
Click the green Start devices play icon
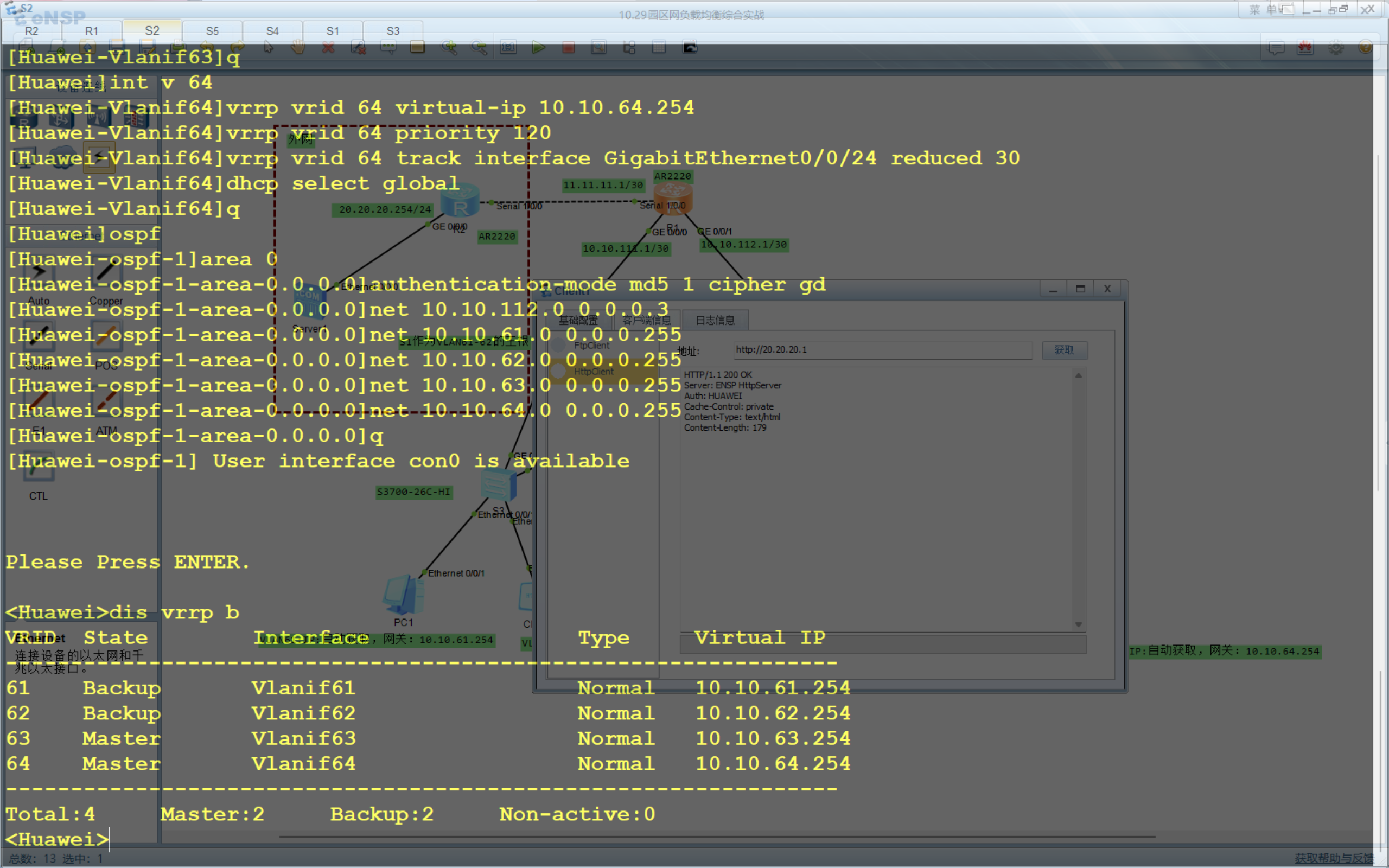click(538, 48)
